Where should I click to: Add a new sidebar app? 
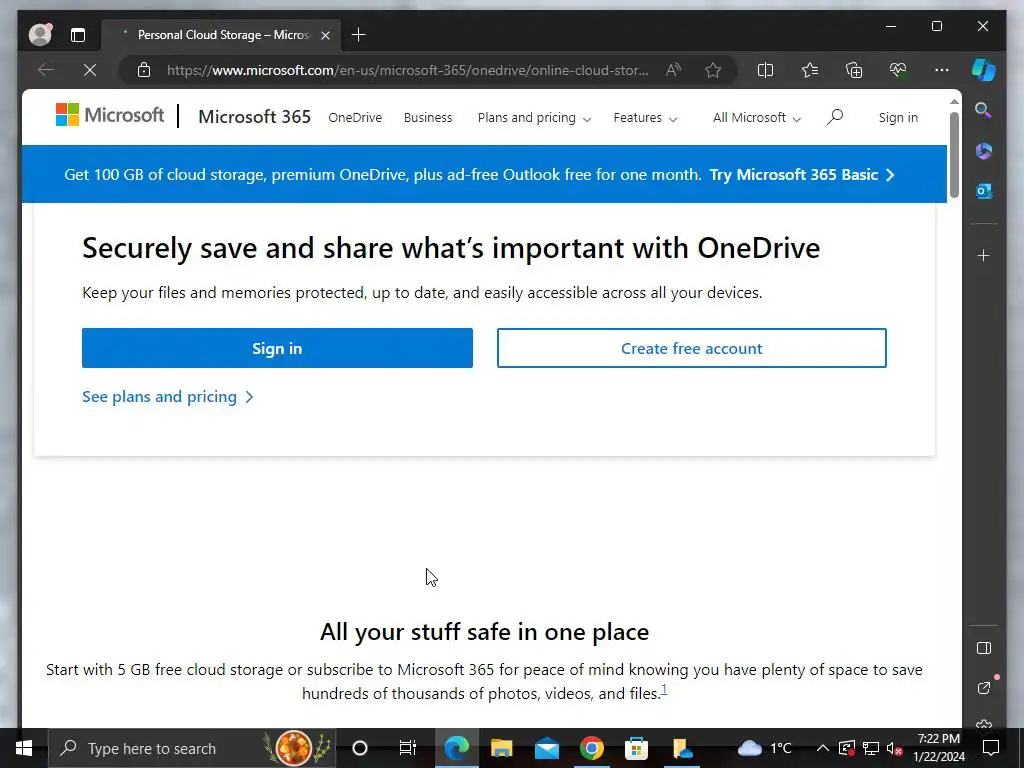[x=984, y=255]
